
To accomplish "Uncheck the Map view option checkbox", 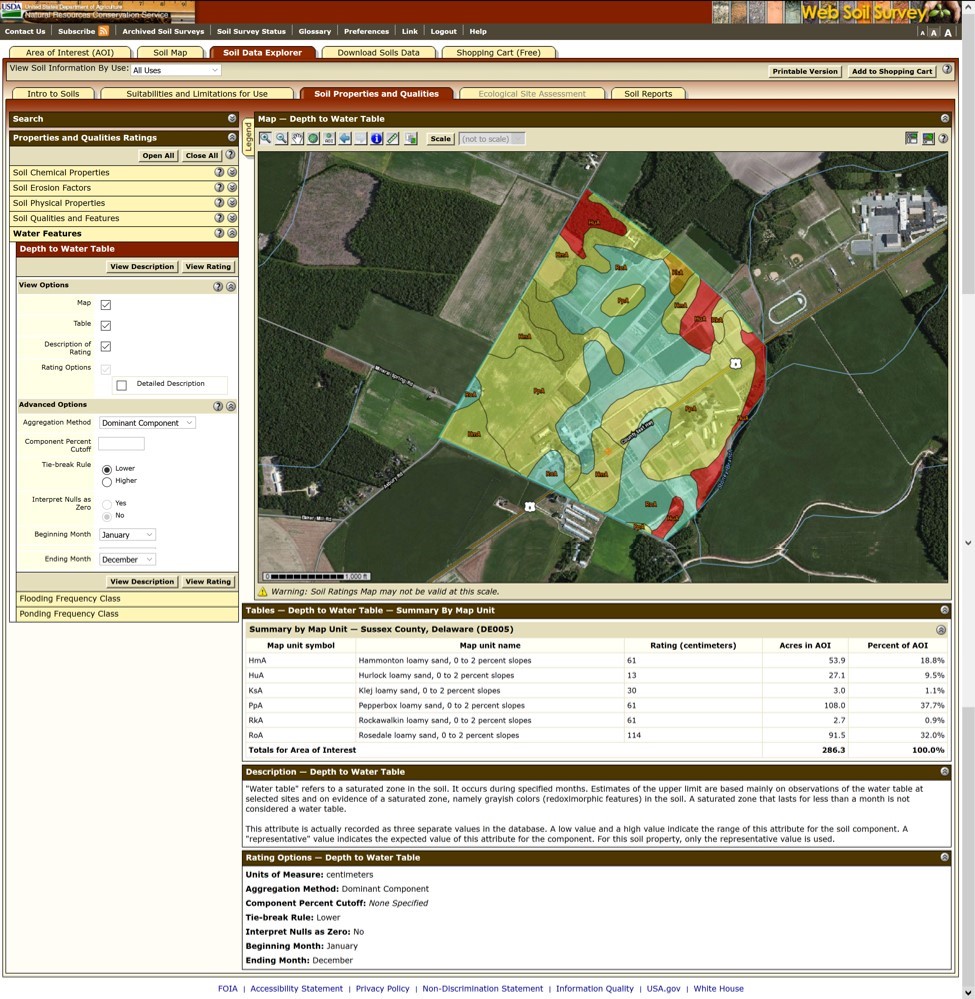I will tap(106, 304).
